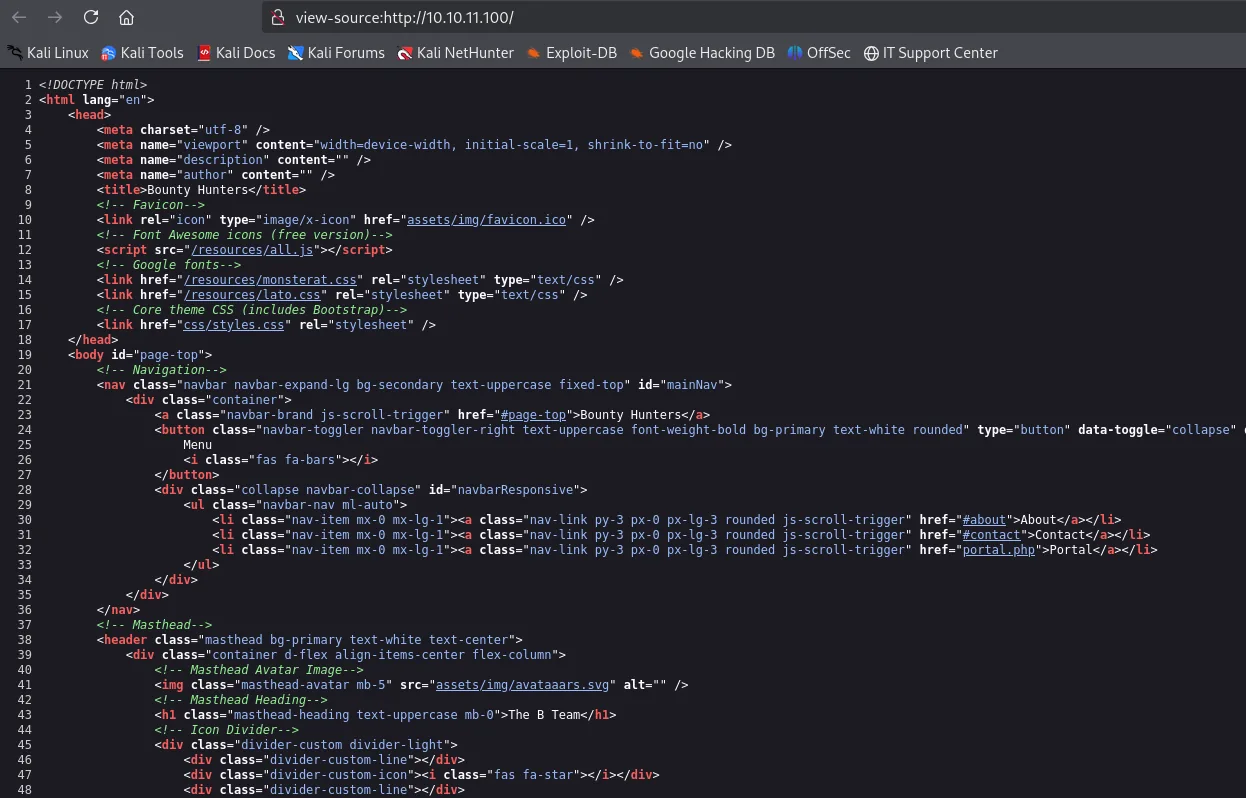This screenshot has width=1246, height=798.
Task: Click The B Team heading text
Action: (x=544, y=715)
